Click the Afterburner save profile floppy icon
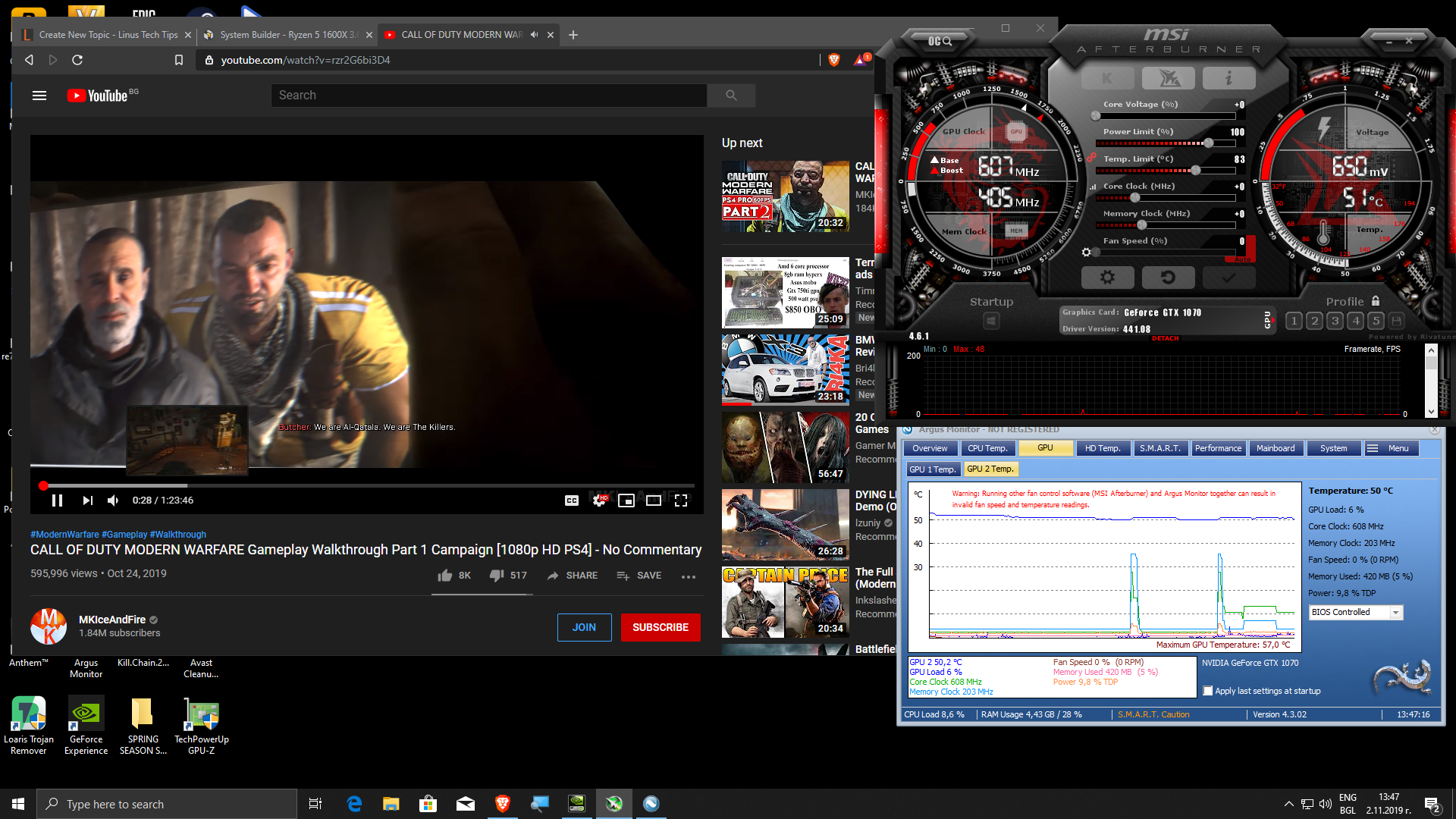Image resolution: width=1456 pixels, height=819 pixels. [1397, 322]
